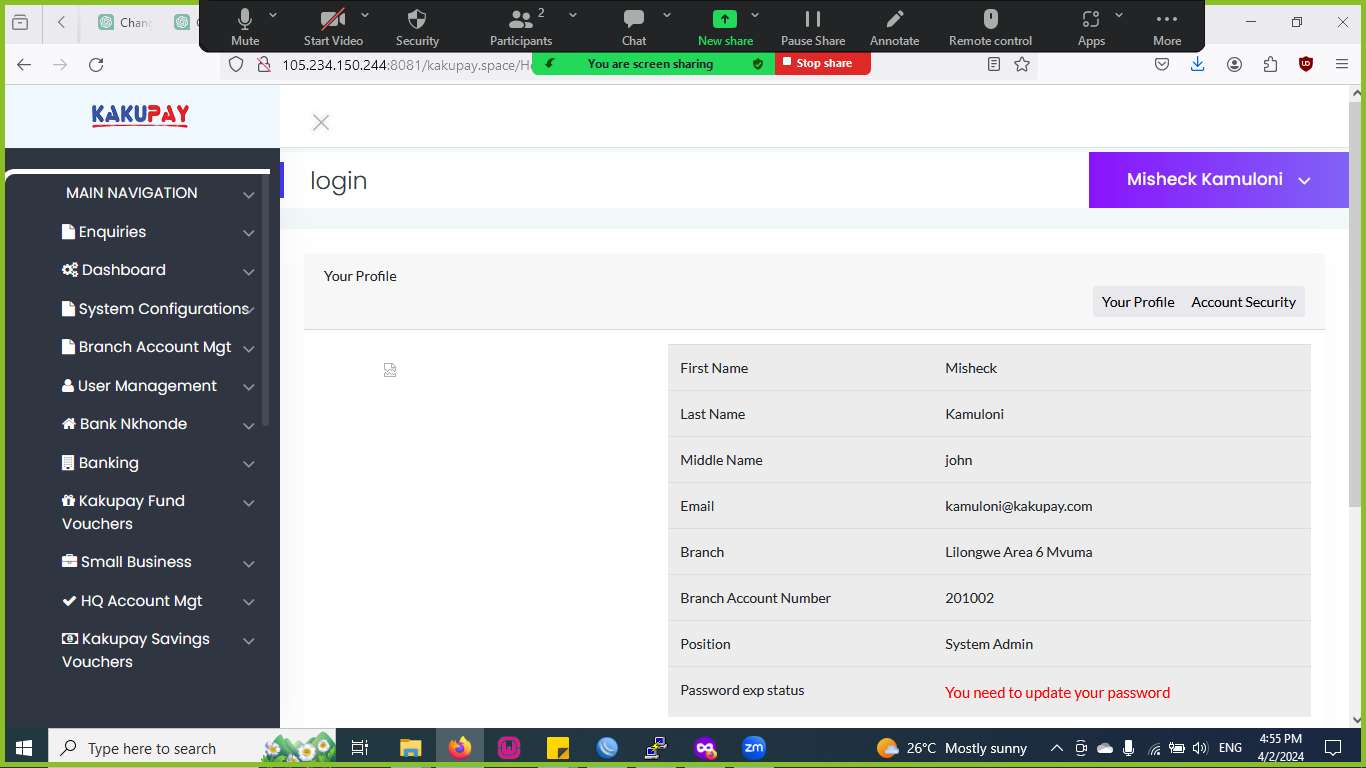Image resolution: width=1366 pixels, height=768 pixels.
Task: Go back in browser history
Action: point(24,64)
